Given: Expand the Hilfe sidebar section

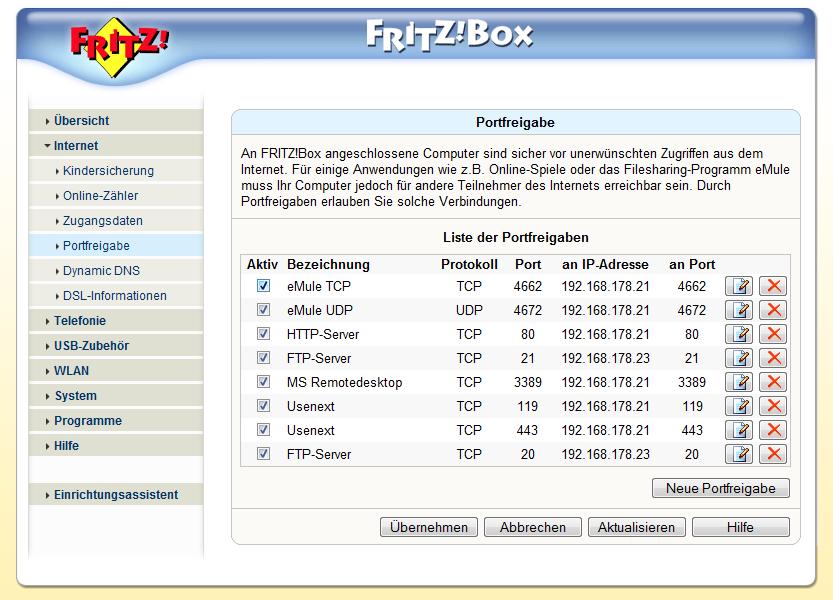Looking at the screenshot, I should (116, 445).
